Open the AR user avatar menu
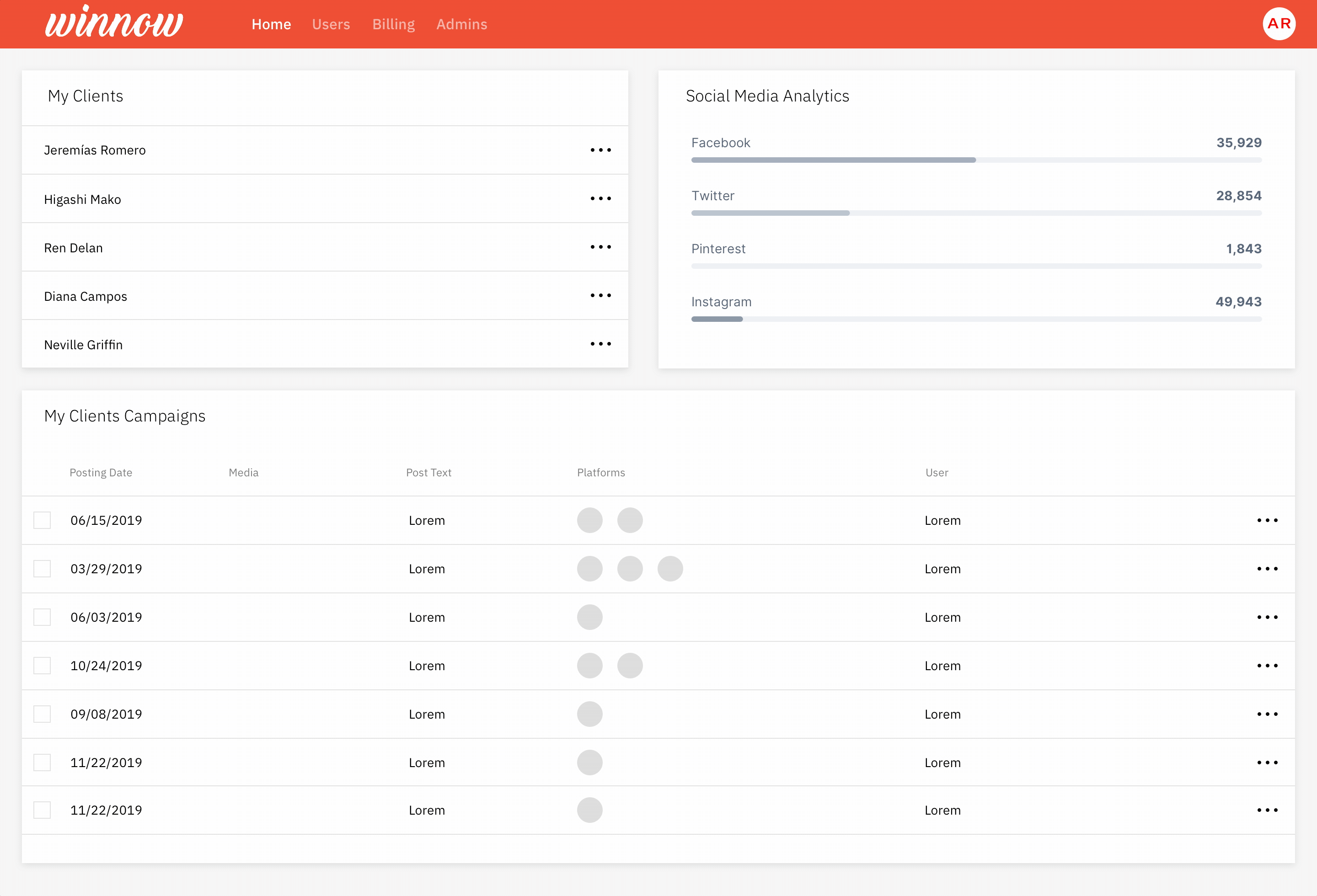Screen dimensions: 1317x896 1279,24
